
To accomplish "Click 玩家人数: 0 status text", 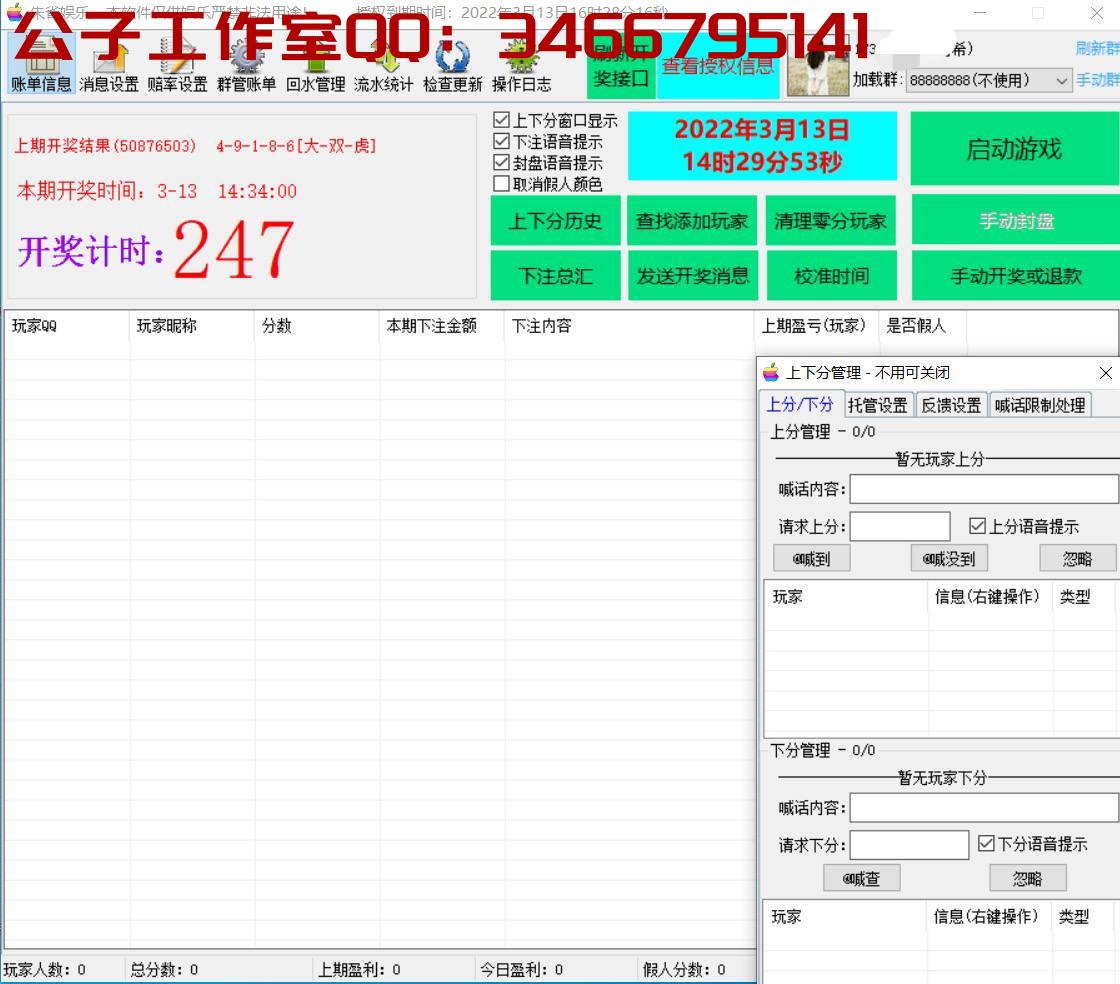I will [x=44, y=970].
